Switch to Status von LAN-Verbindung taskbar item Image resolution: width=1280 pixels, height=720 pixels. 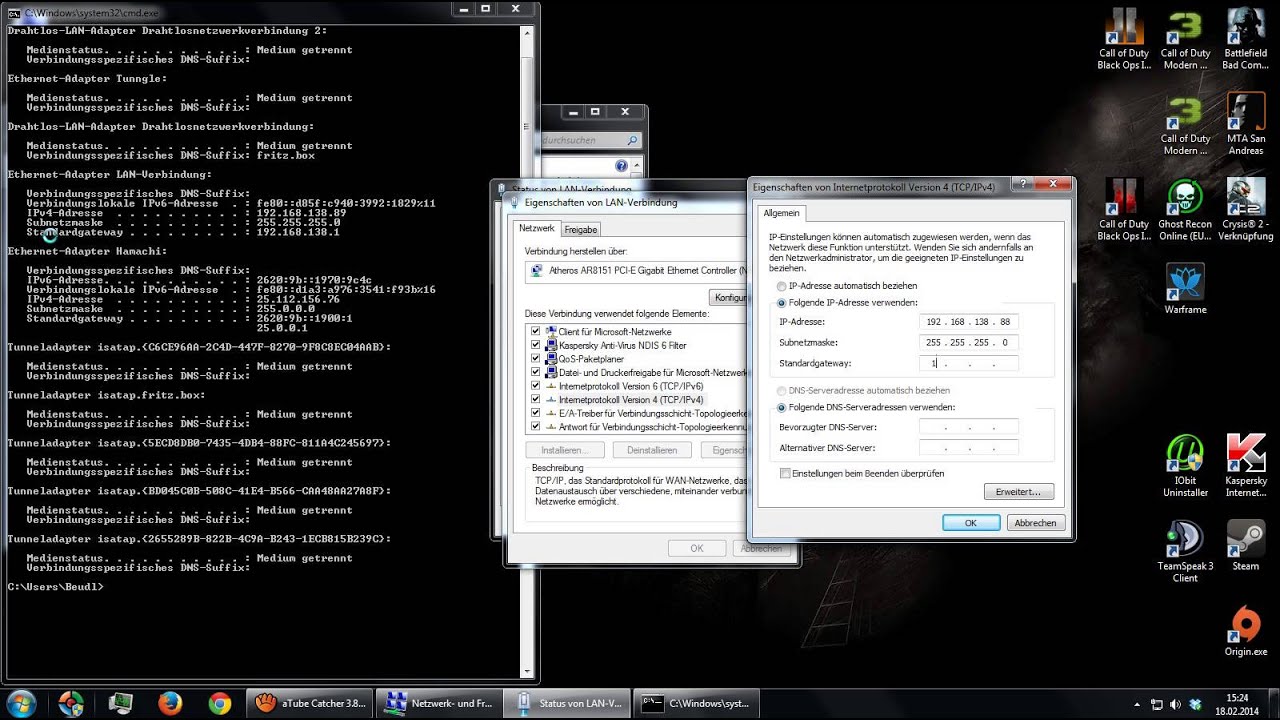point(568,703)
